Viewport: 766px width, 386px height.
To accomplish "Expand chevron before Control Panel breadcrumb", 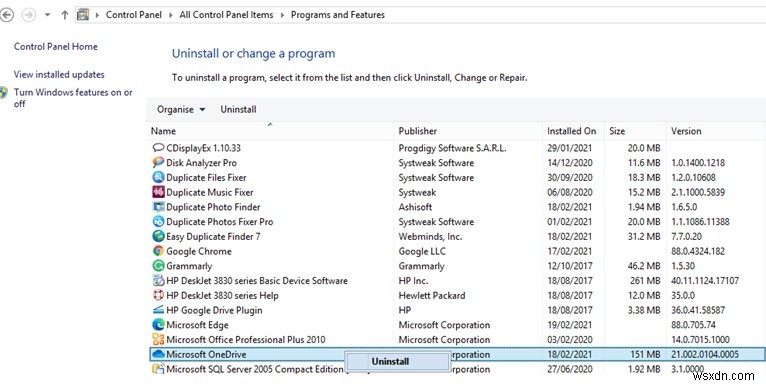I will pyautogui.click(x=97, y=15).
